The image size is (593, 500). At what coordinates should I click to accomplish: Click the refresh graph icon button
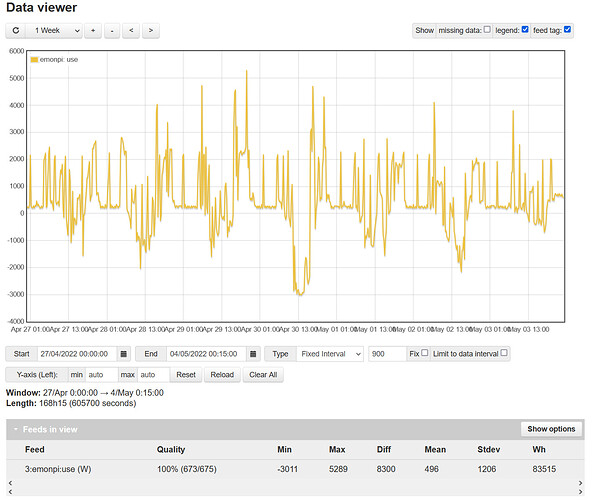pyautogui.click(x=16, y=30)
